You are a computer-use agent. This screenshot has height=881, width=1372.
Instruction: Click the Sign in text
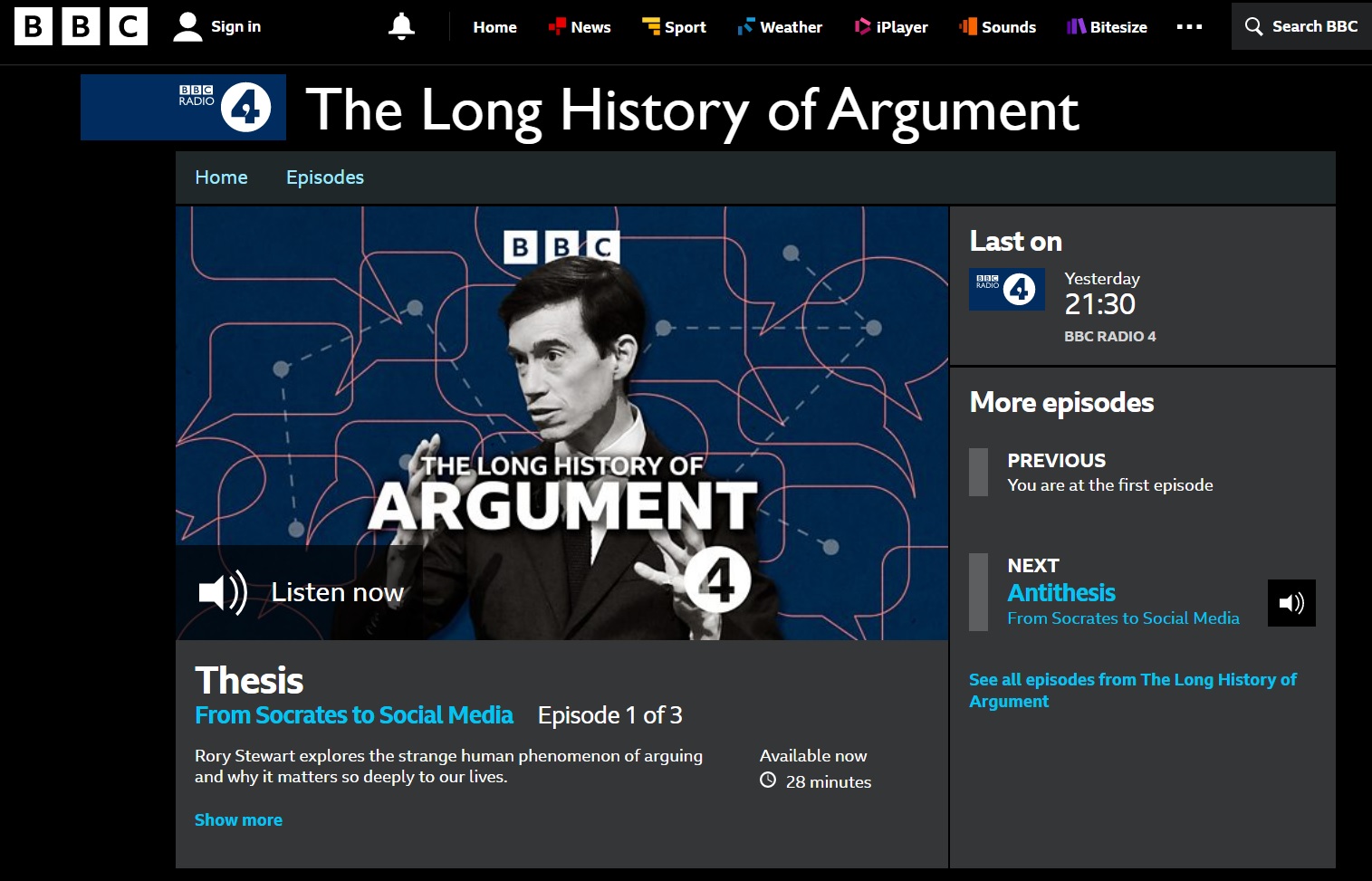click(x=235, y=27)
